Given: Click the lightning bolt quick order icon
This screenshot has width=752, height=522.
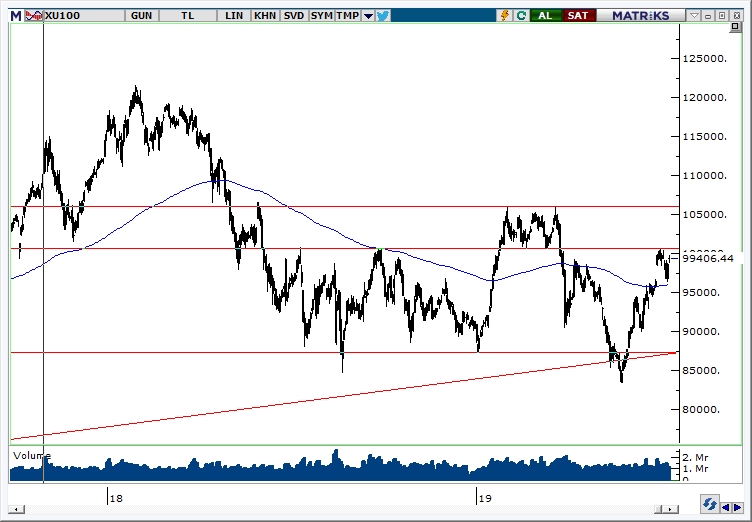Looking at the screenshot, I should (505, 16).
